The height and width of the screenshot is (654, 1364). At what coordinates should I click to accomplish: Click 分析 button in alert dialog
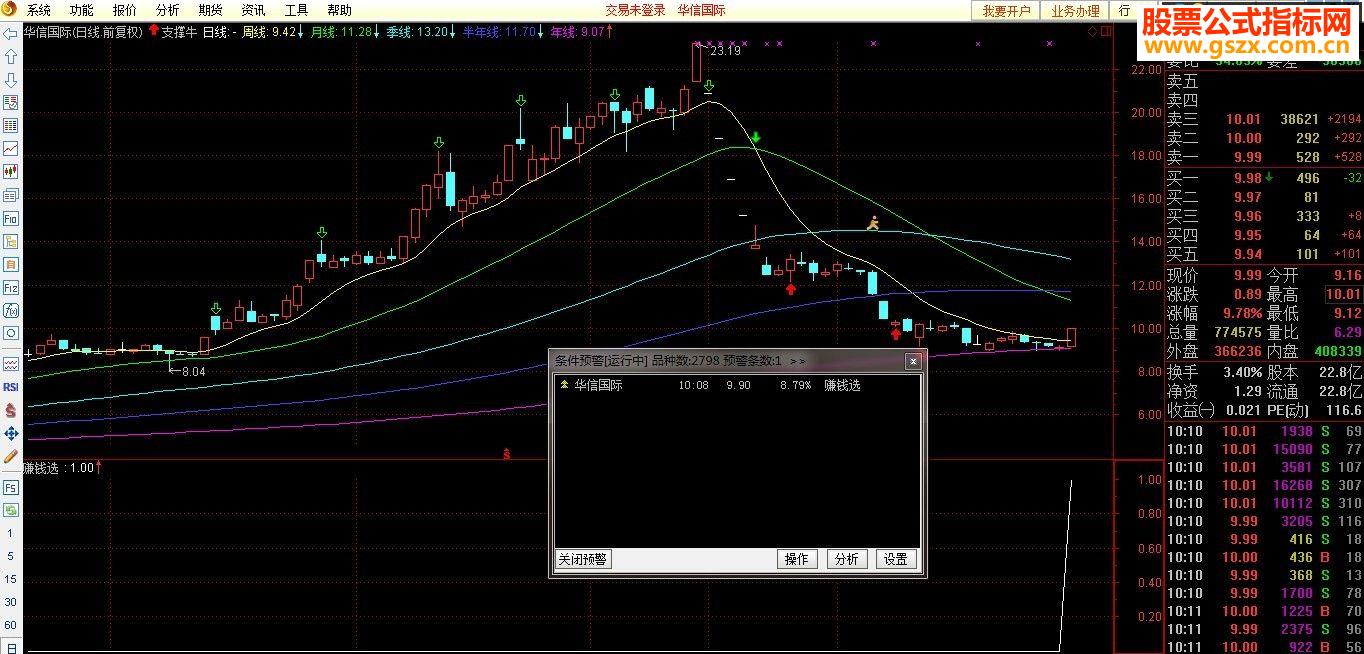point(846,559)
